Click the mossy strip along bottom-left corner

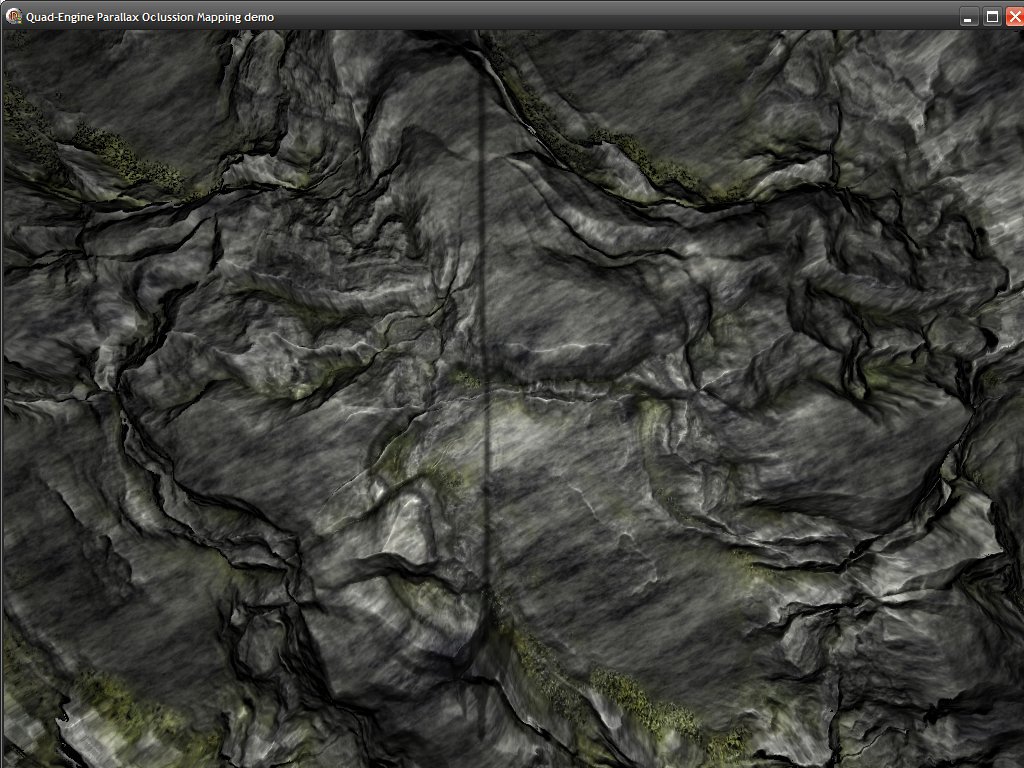pos(110,695)
